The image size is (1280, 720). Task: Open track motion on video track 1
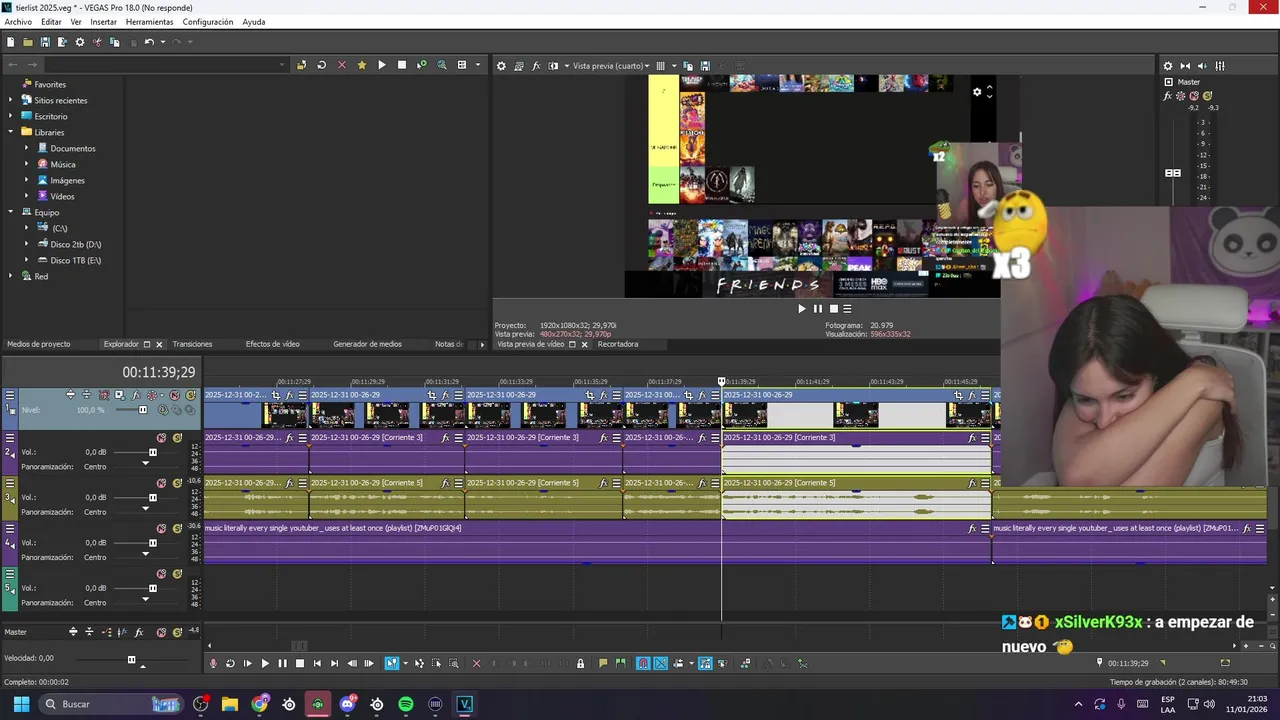(x=119, y=395)
